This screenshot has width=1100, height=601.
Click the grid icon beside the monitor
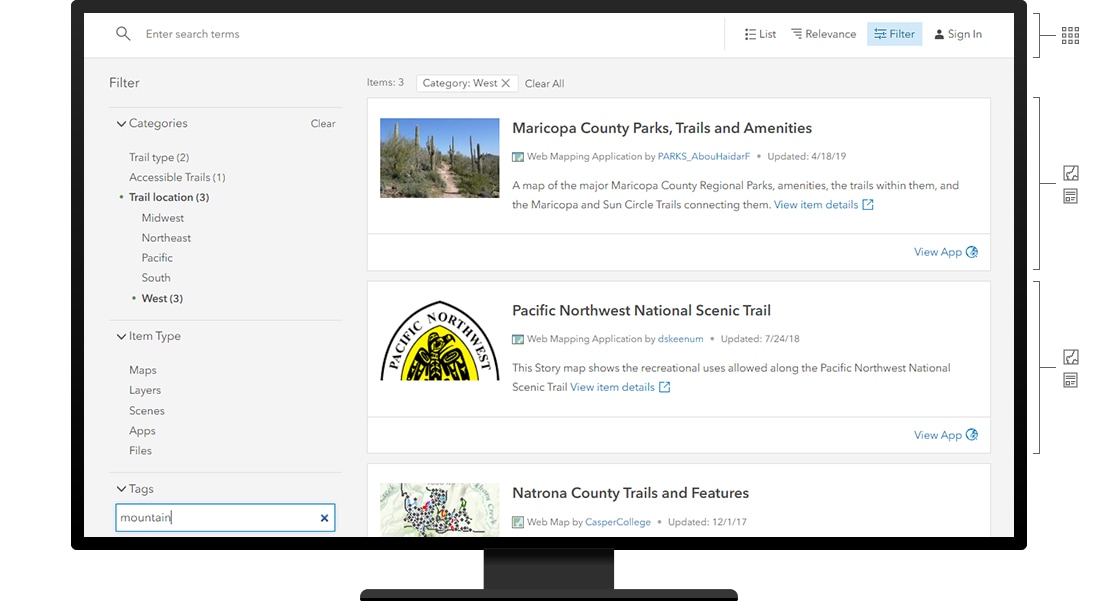click(x=1070, y=36)
